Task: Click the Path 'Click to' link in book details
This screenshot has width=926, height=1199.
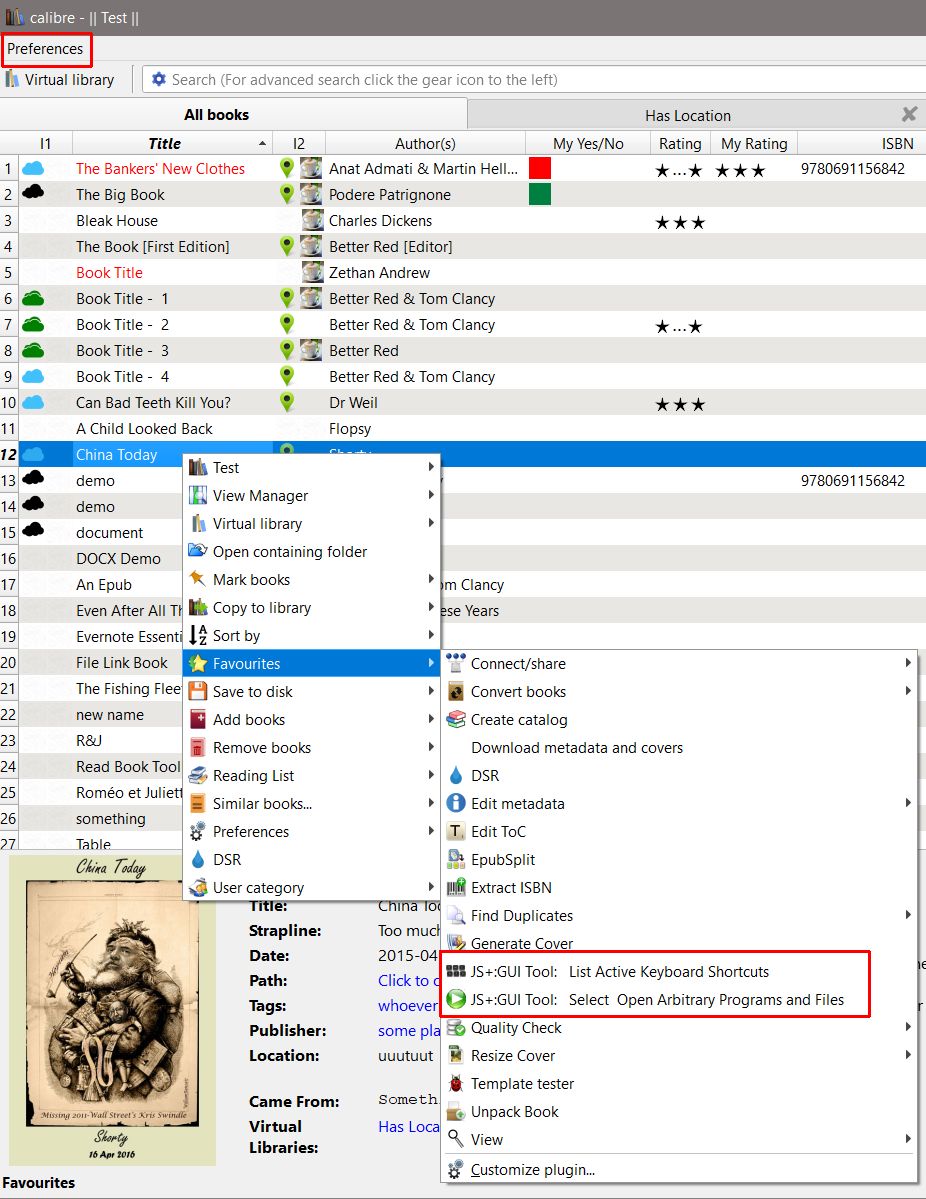Action: [409, 980]
